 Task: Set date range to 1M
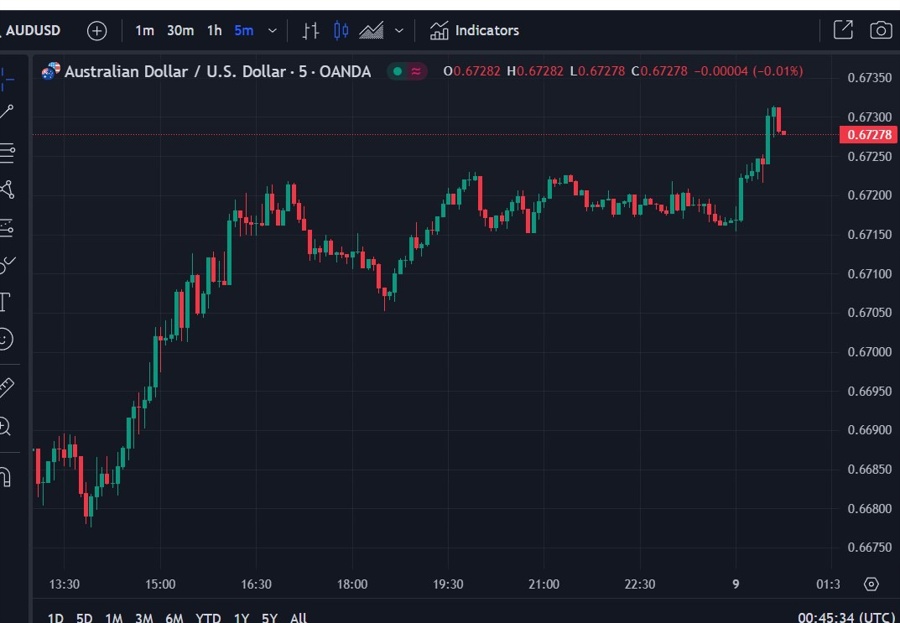[114, 618]
